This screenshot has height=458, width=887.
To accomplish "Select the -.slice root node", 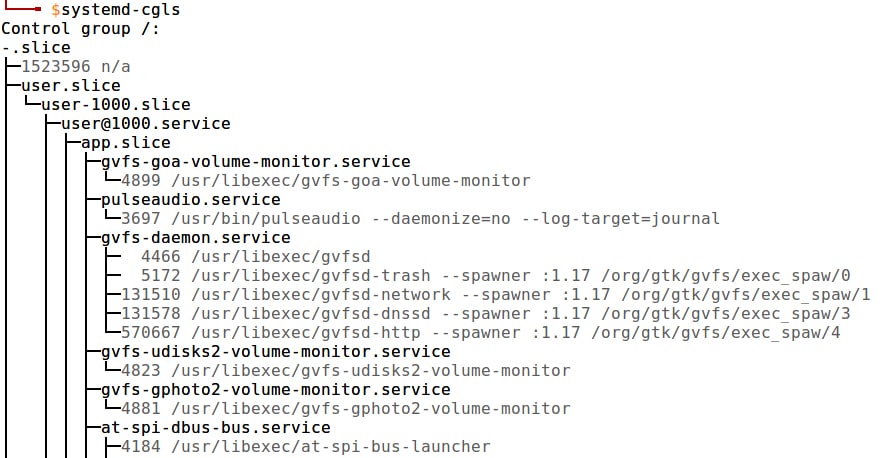I will [x=36, y=47].
